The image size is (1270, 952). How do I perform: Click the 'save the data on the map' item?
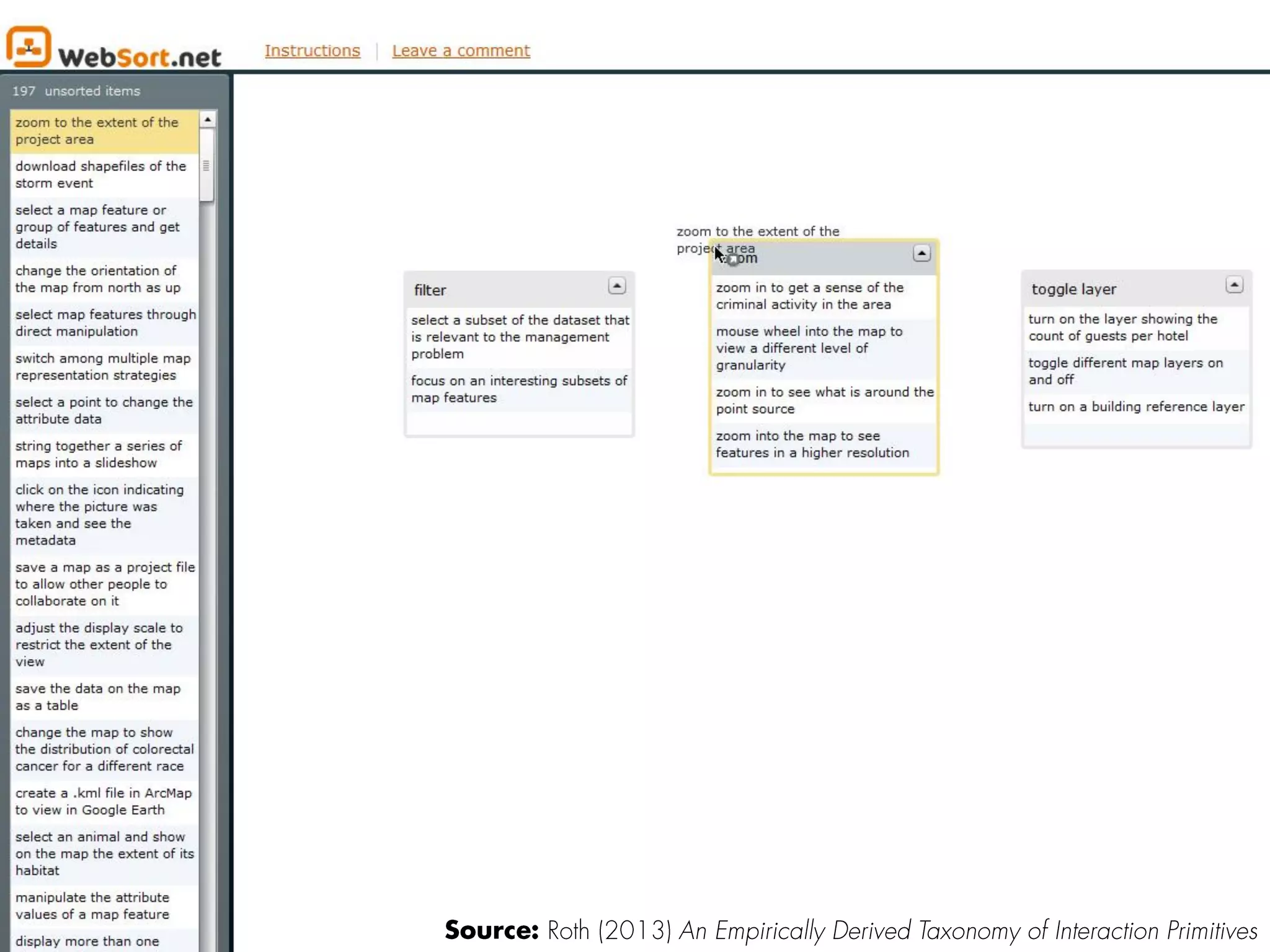tap(98, 697)
